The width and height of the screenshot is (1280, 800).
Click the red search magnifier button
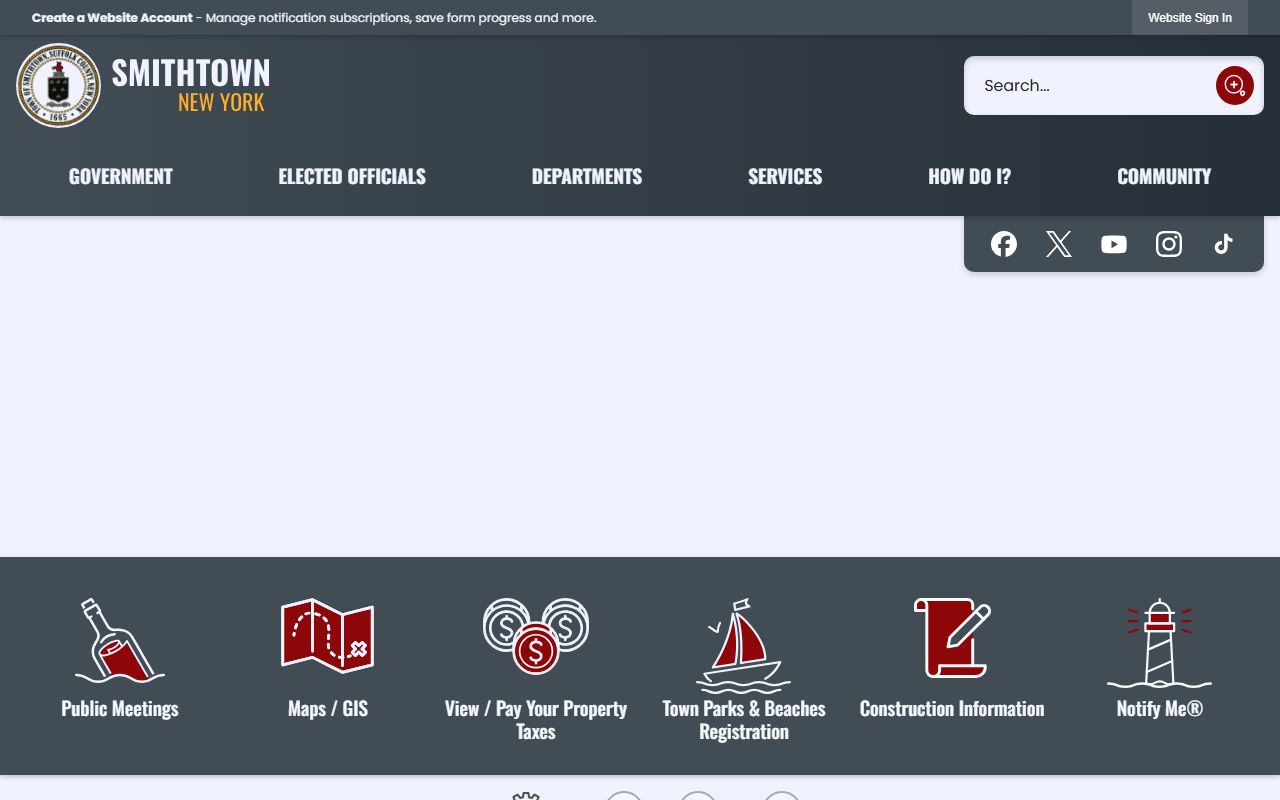click(1234, 86)
